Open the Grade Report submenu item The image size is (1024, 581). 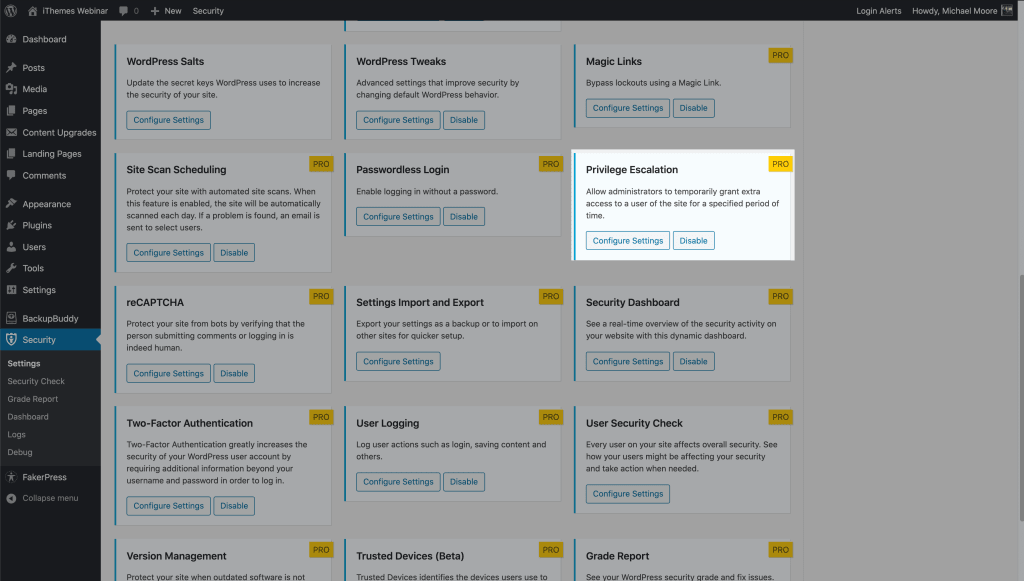[x=33, y=399]
